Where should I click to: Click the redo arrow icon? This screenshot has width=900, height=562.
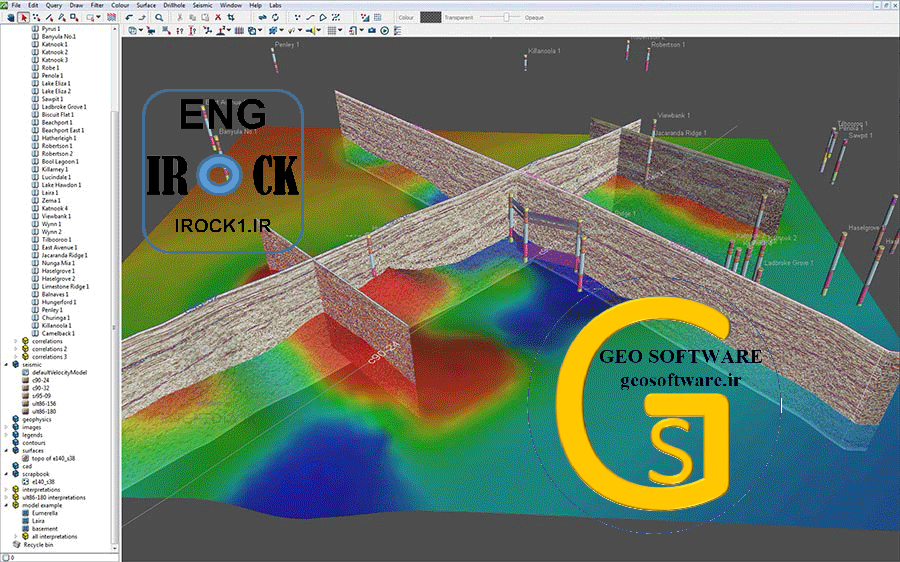(142, 17)
